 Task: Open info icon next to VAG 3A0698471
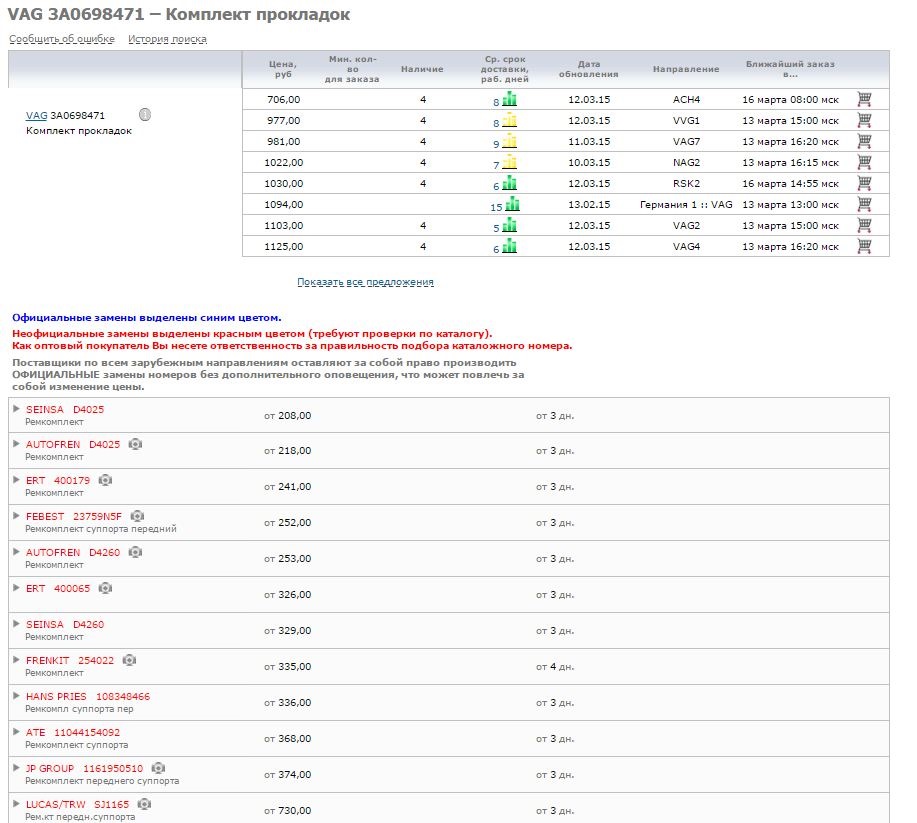tap(145, 114)
